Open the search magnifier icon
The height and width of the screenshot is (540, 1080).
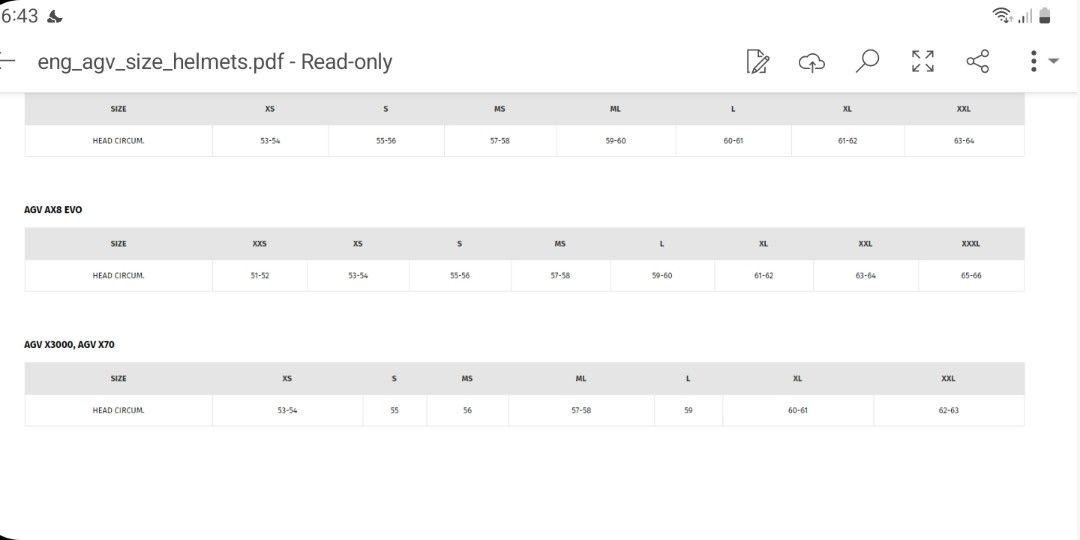pyautogui.click(x=867, y=61)
